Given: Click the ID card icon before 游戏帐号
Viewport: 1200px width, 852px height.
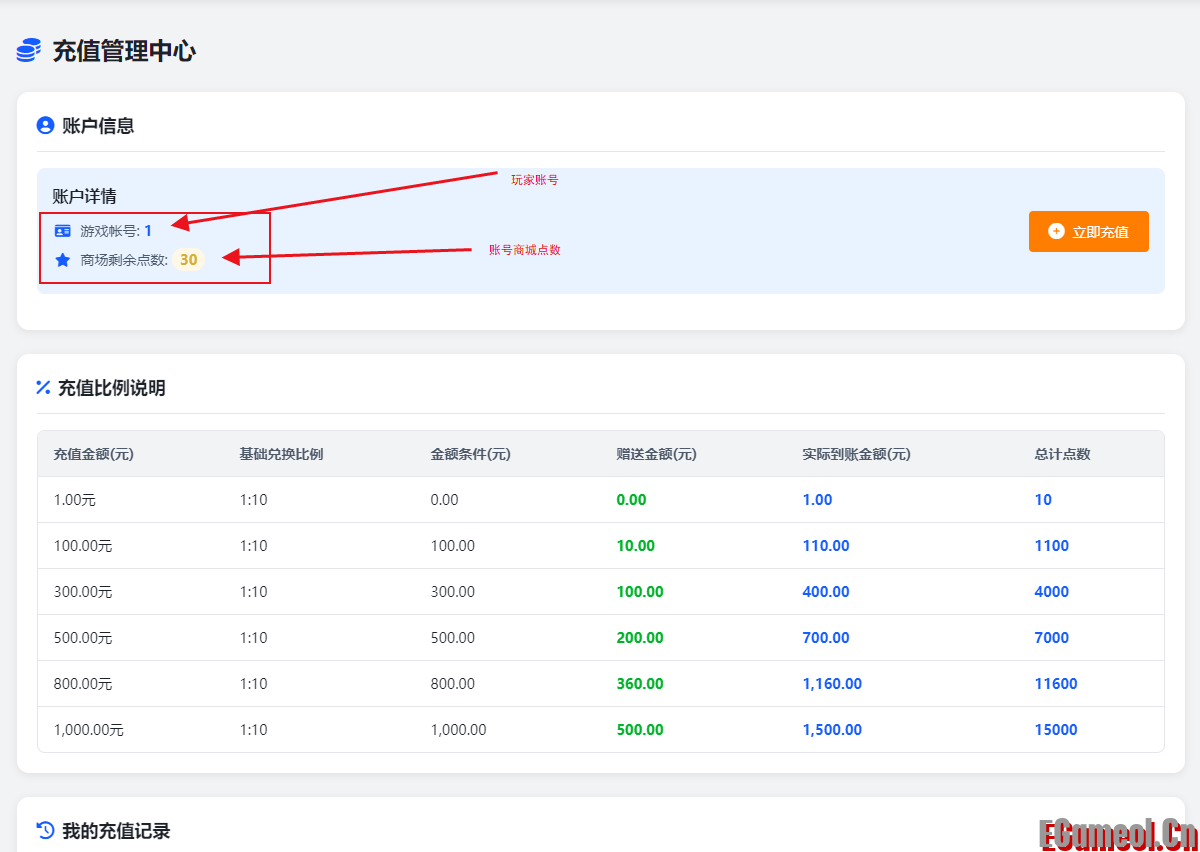Looking at the screenshot, I should 63,231.
